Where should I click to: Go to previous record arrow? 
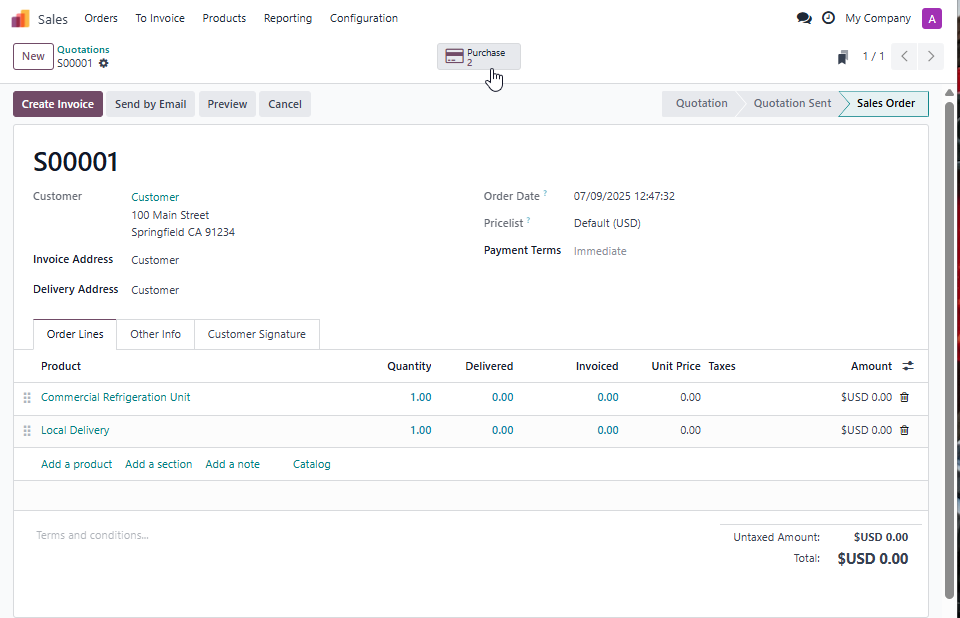(904, 56)
